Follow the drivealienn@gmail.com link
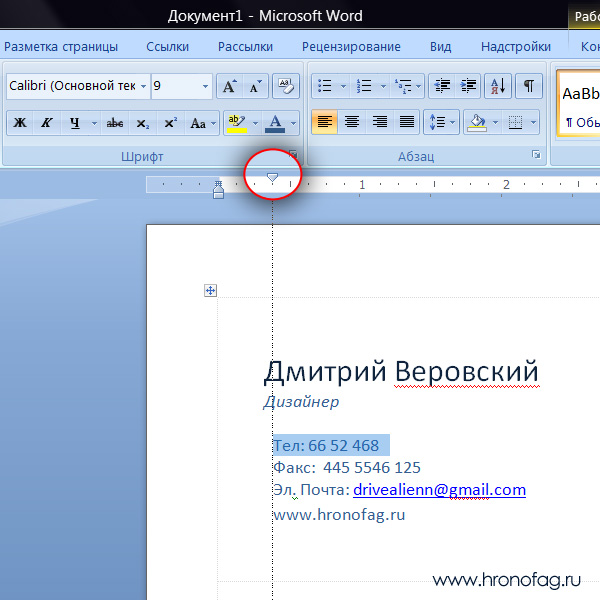This screenshot has width=600, height=600. [x=439, y=490]
